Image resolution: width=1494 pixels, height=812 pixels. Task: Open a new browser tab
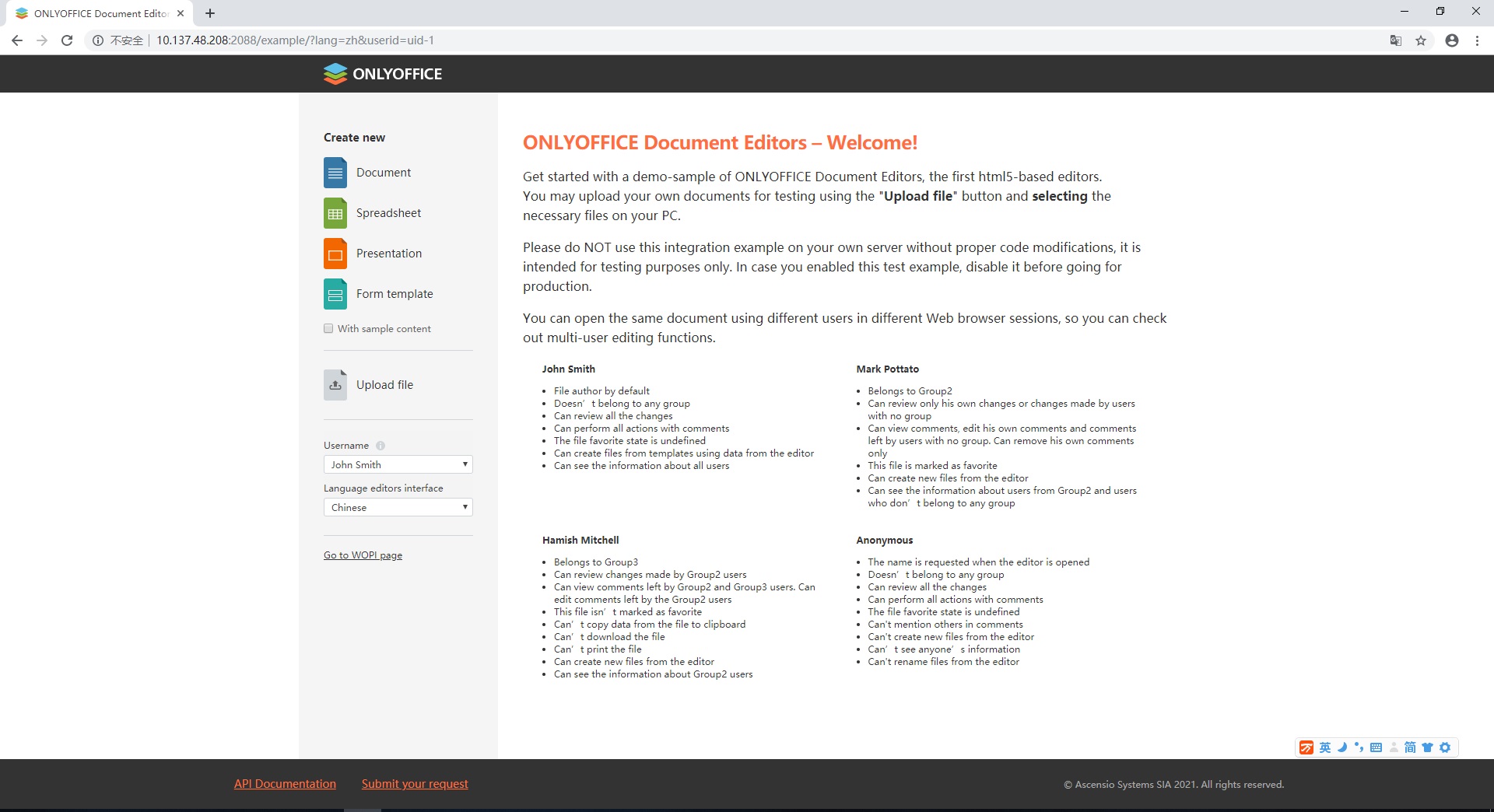click(x=210, y=13)
